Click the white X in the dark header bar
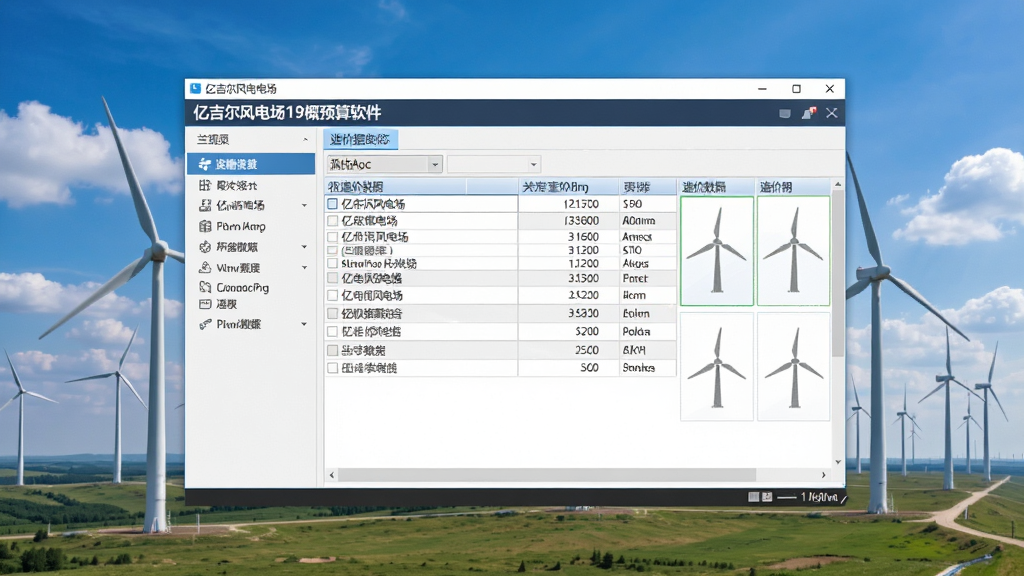The width and height of the screenshot is (1024, 576). pyautogui.click(x=831, y=113)
